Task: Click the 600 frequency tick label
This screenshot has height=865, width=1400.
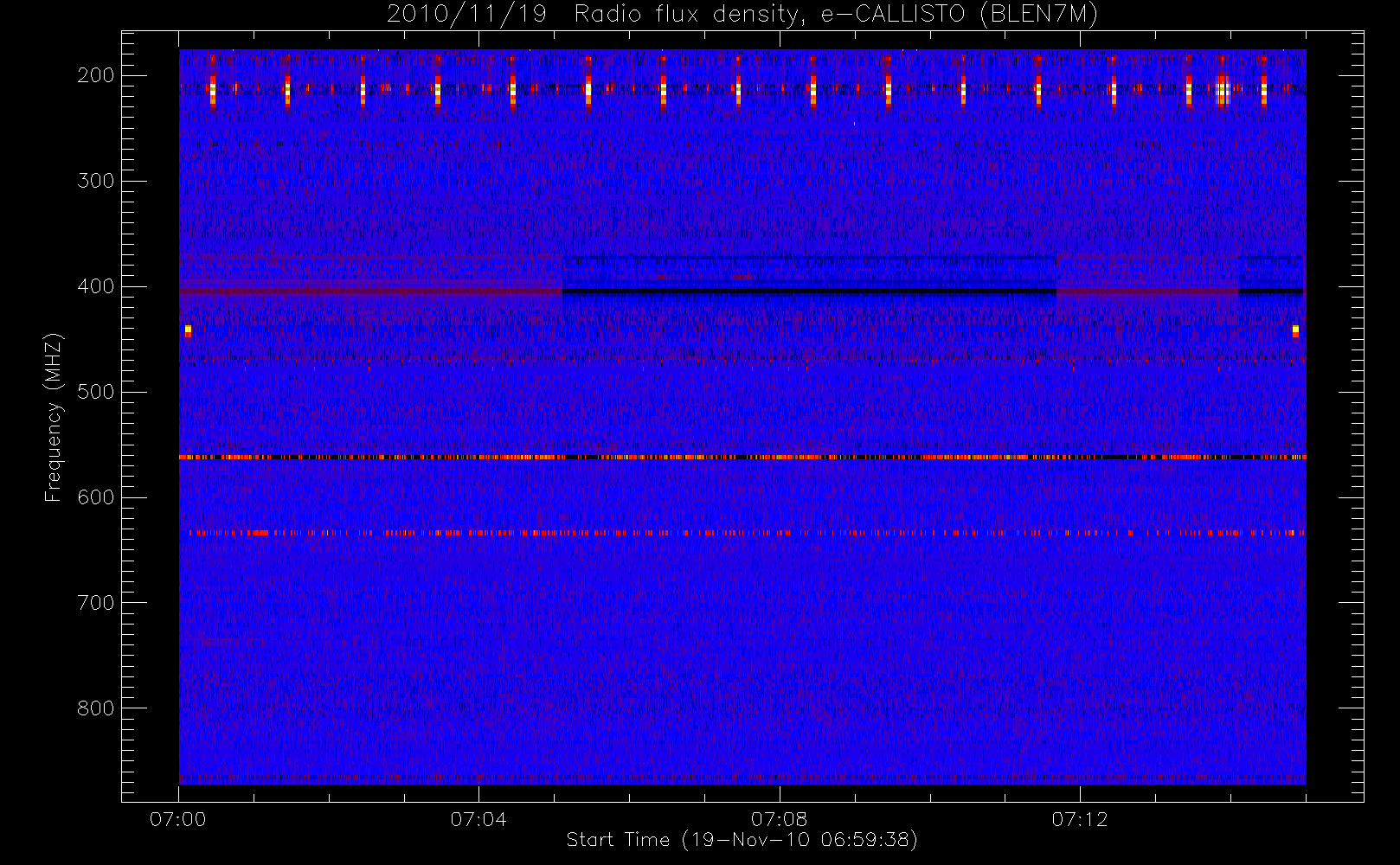Action: (x=96, y=497)
